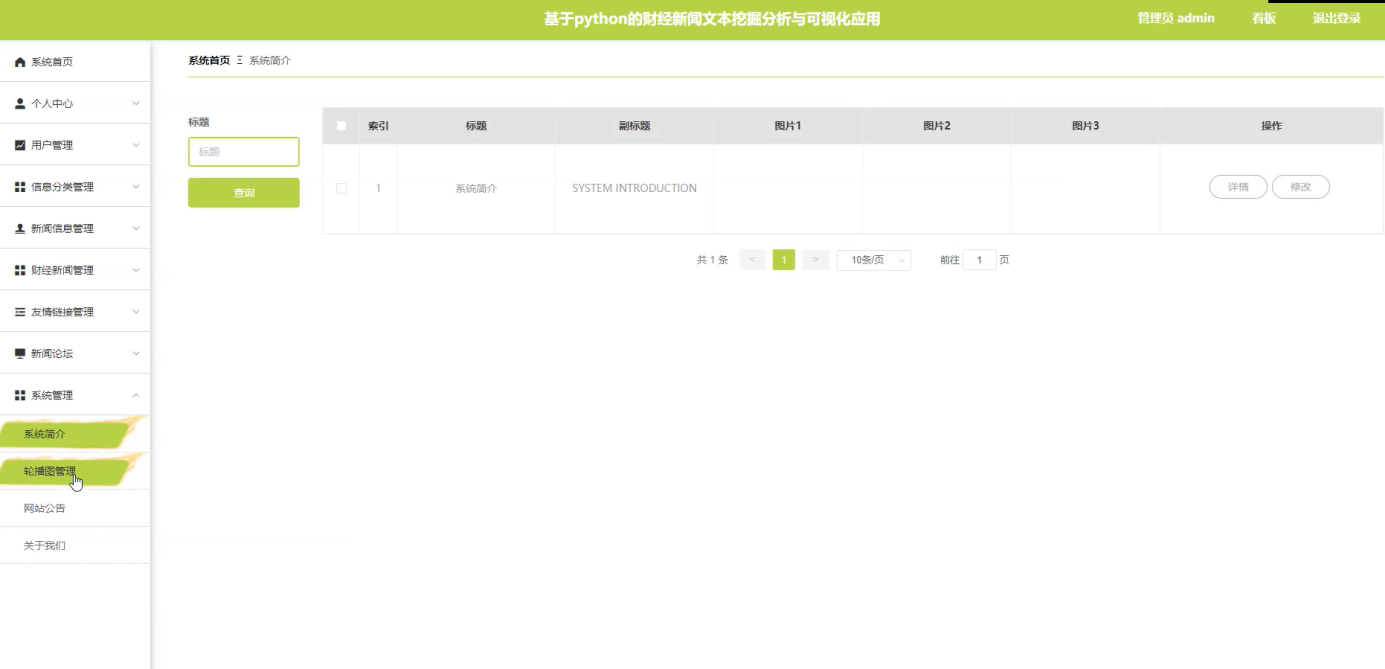This screenshot has height=669, width=1385.
Task: Click the grid icon beside 系统管理
Action: tap(20, 395)
